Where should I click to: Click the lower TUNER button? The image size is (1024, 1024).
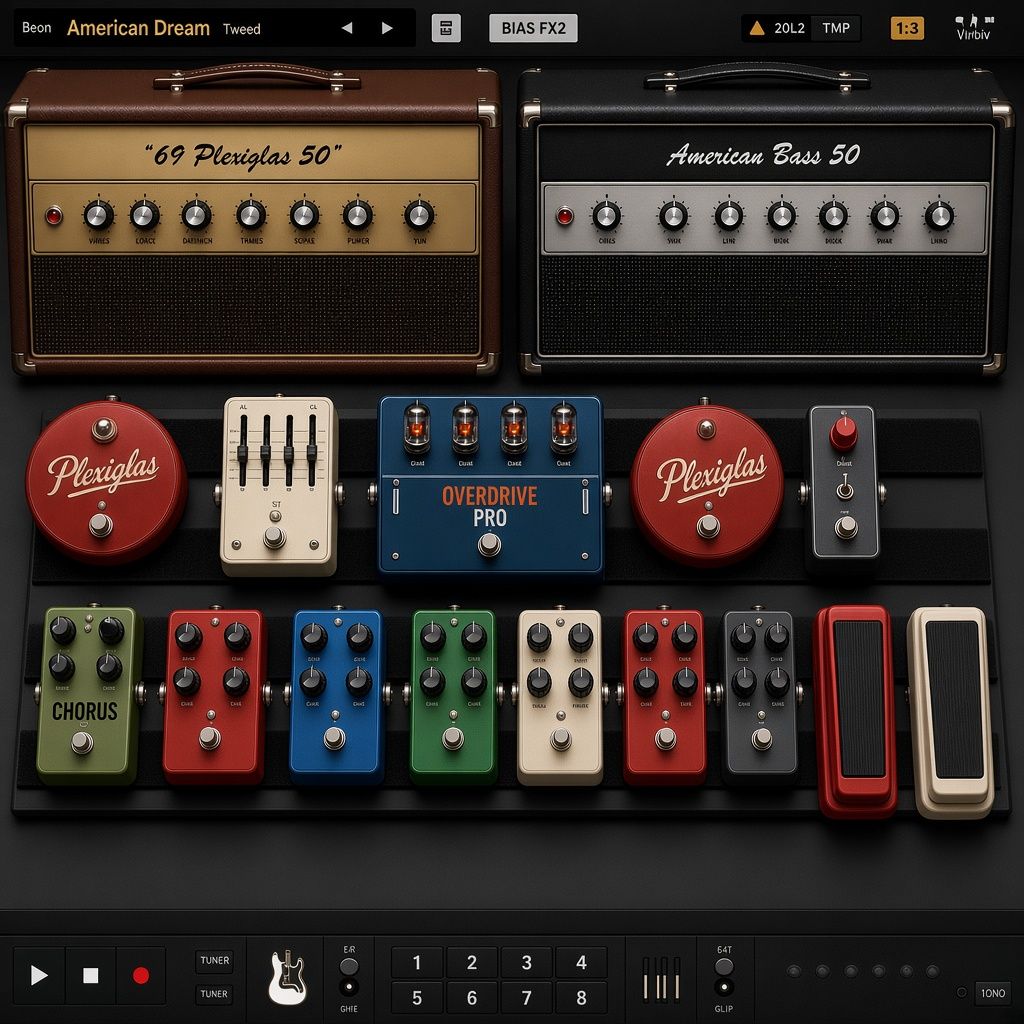click(x=214, y=993)
